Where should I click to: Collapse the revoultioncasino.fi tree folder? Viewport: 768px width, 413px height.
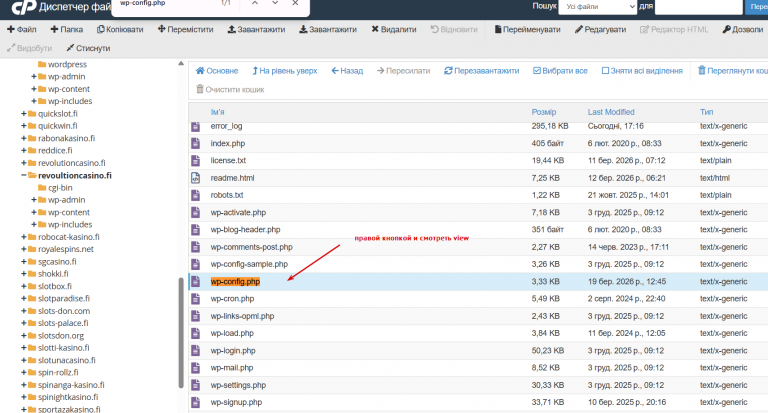24,175
